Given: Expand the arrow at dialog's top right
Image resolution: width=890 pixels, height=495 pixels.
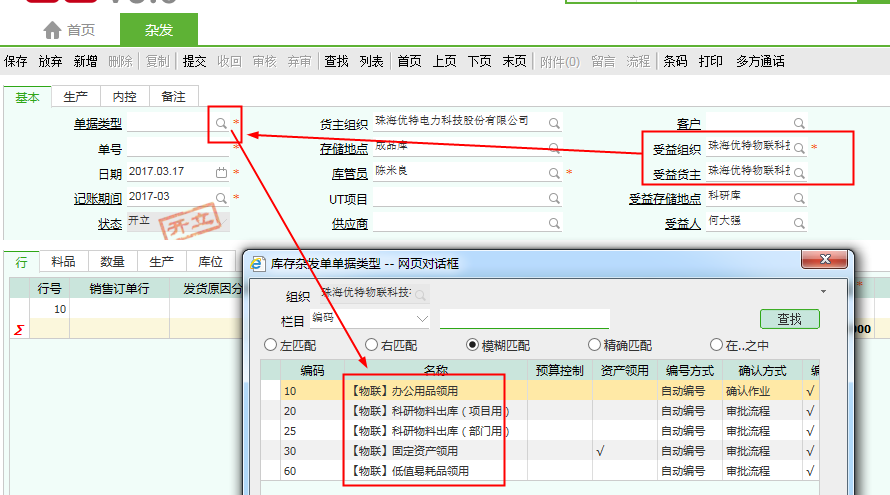Looking at the screenshot, I should (x=822, y=291).
